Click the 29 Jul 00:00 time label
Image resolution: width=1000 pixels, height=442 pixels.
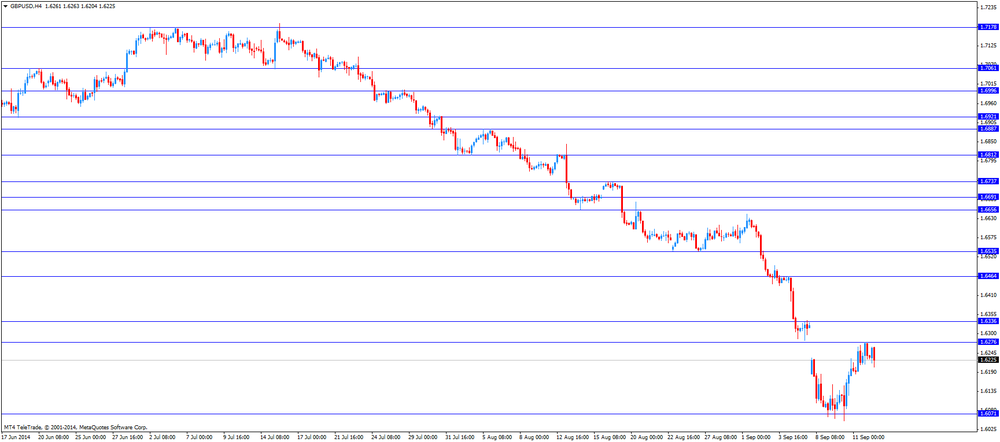click(423, 438)
